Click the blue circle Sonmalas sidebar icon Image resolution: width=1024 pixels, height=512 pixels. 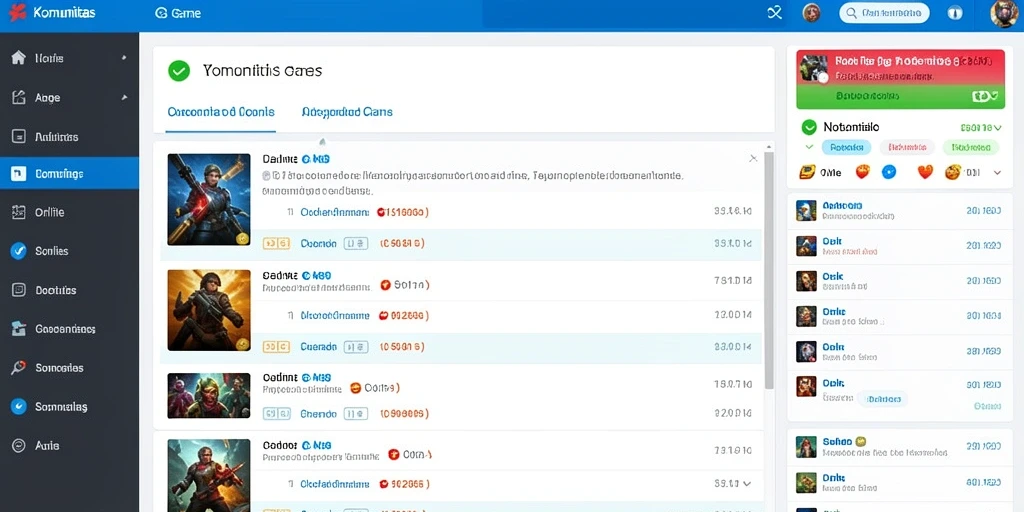18,406
